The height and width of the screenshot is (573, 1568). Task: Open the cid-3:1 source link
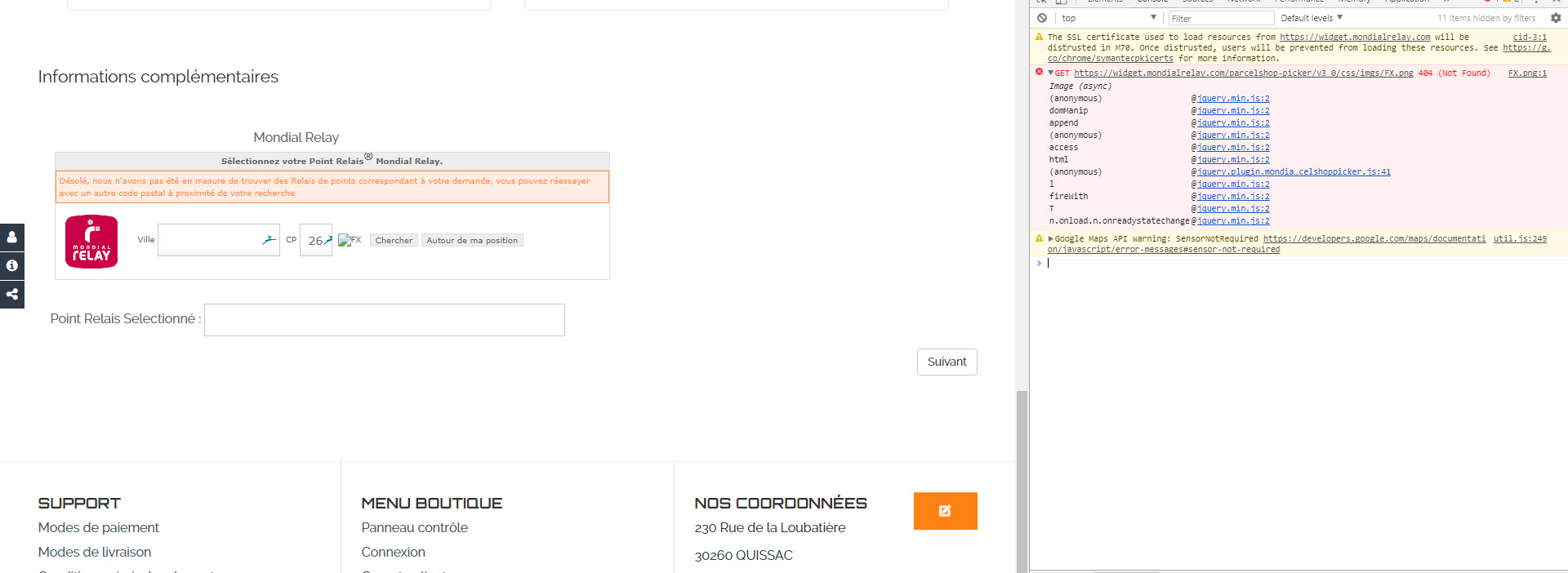click(x=1530, y=37)
